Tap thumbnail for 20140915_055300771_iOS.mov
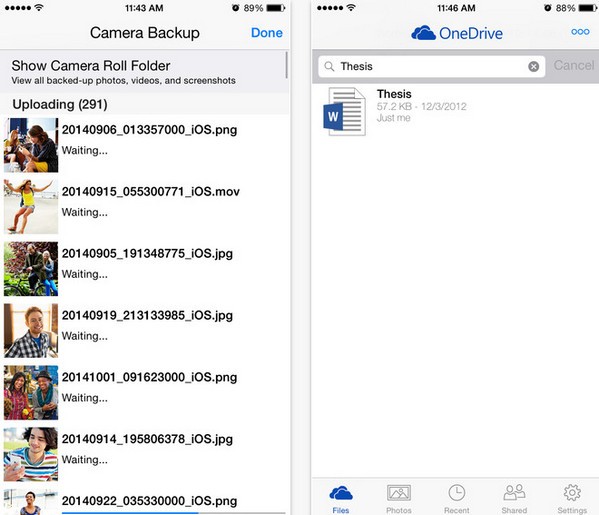 click(x=31, y=207)
